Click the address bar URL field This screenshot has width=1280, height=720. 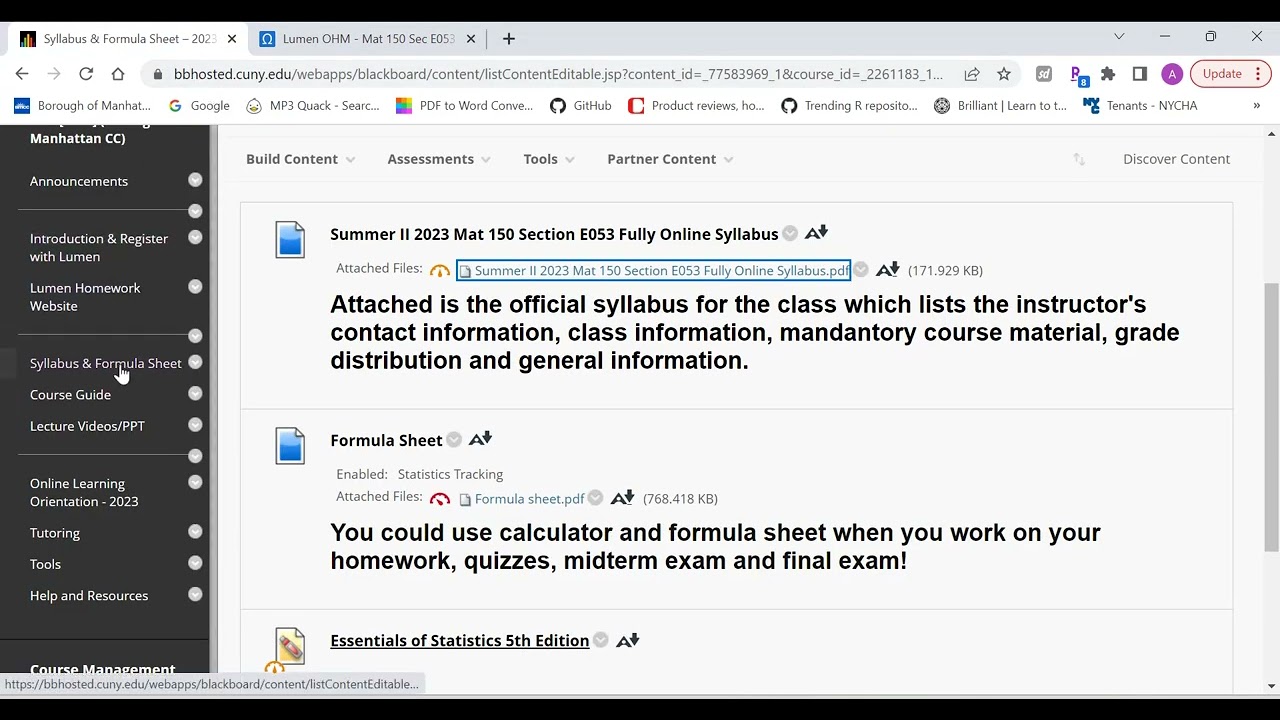coord(558,74)
